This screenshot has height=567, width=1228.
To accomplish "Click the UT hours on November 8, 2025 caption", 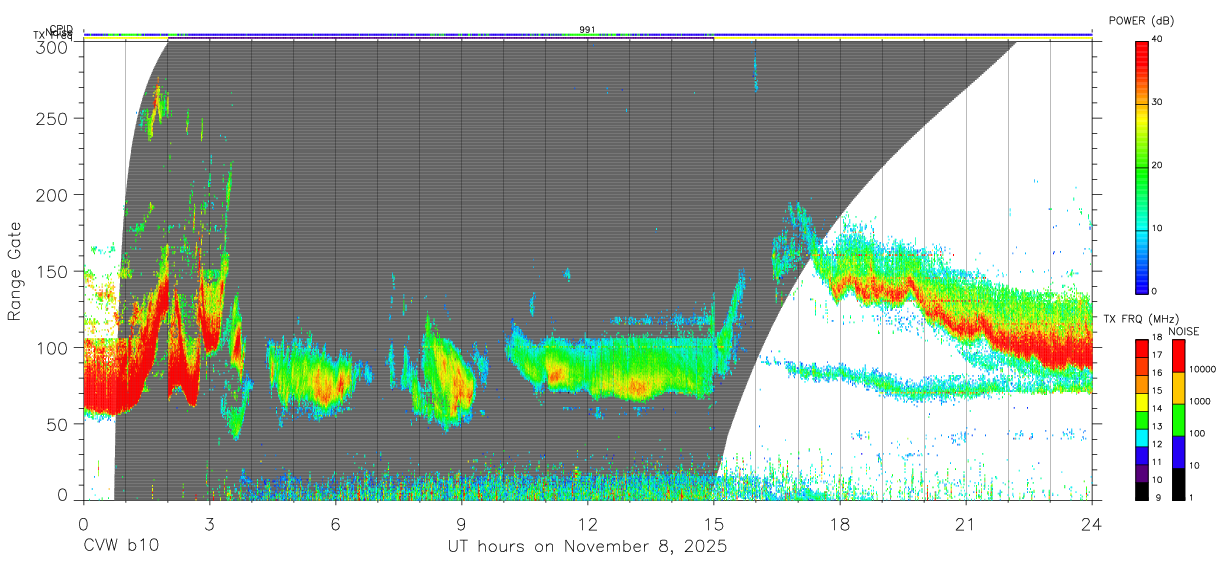I will [x=587, y=547].
